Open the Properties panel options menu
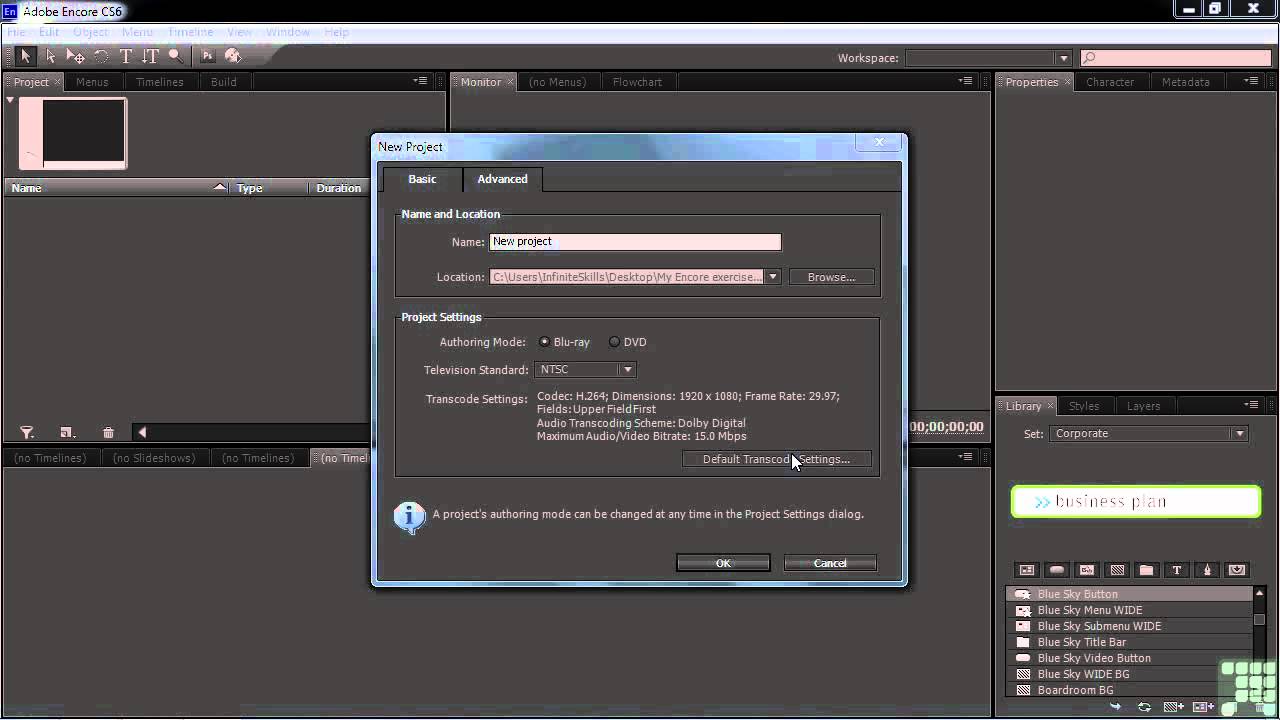This screenshot has width=1280, height=720. pos(1251,81)
